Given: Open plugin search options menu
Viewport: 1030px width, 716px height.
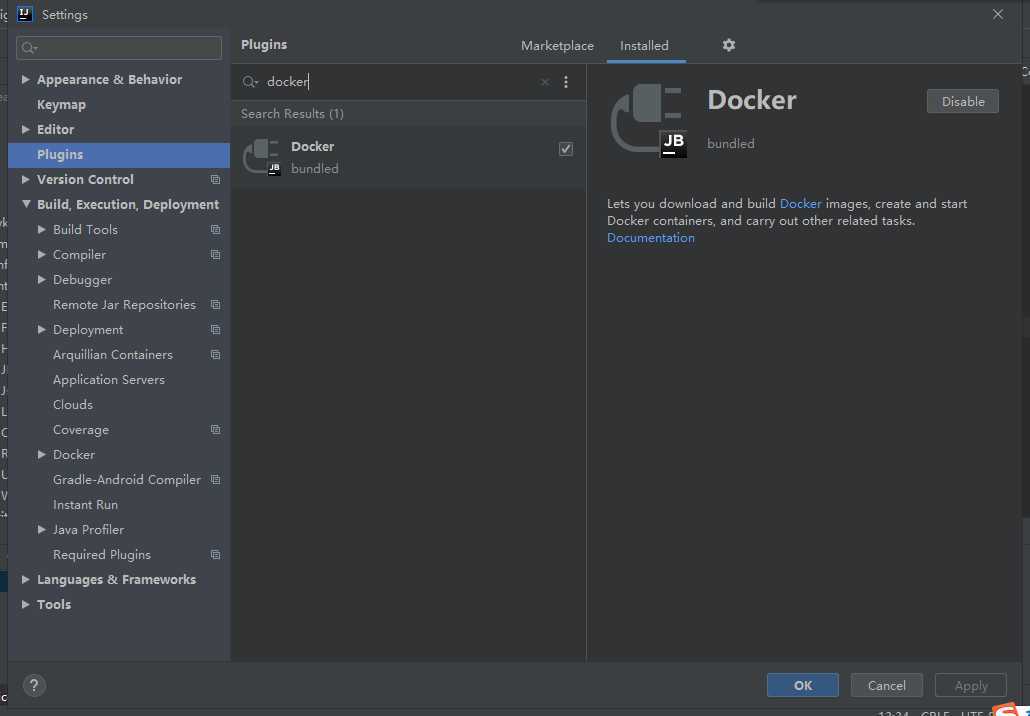Looking at the screenshot, I should tap(566, 82).
